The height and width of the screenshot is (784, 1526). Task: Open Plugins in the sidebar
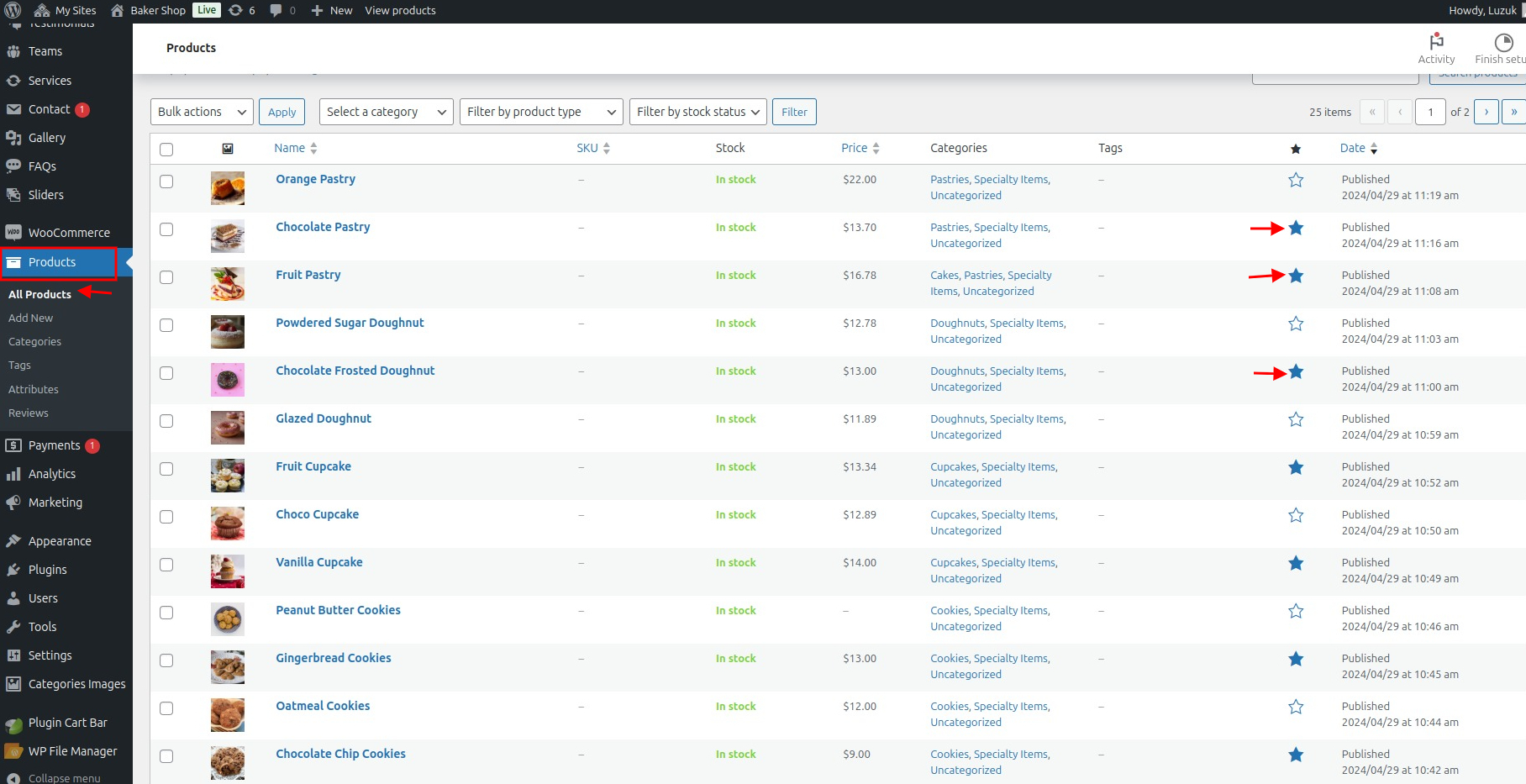click(47, 570)
